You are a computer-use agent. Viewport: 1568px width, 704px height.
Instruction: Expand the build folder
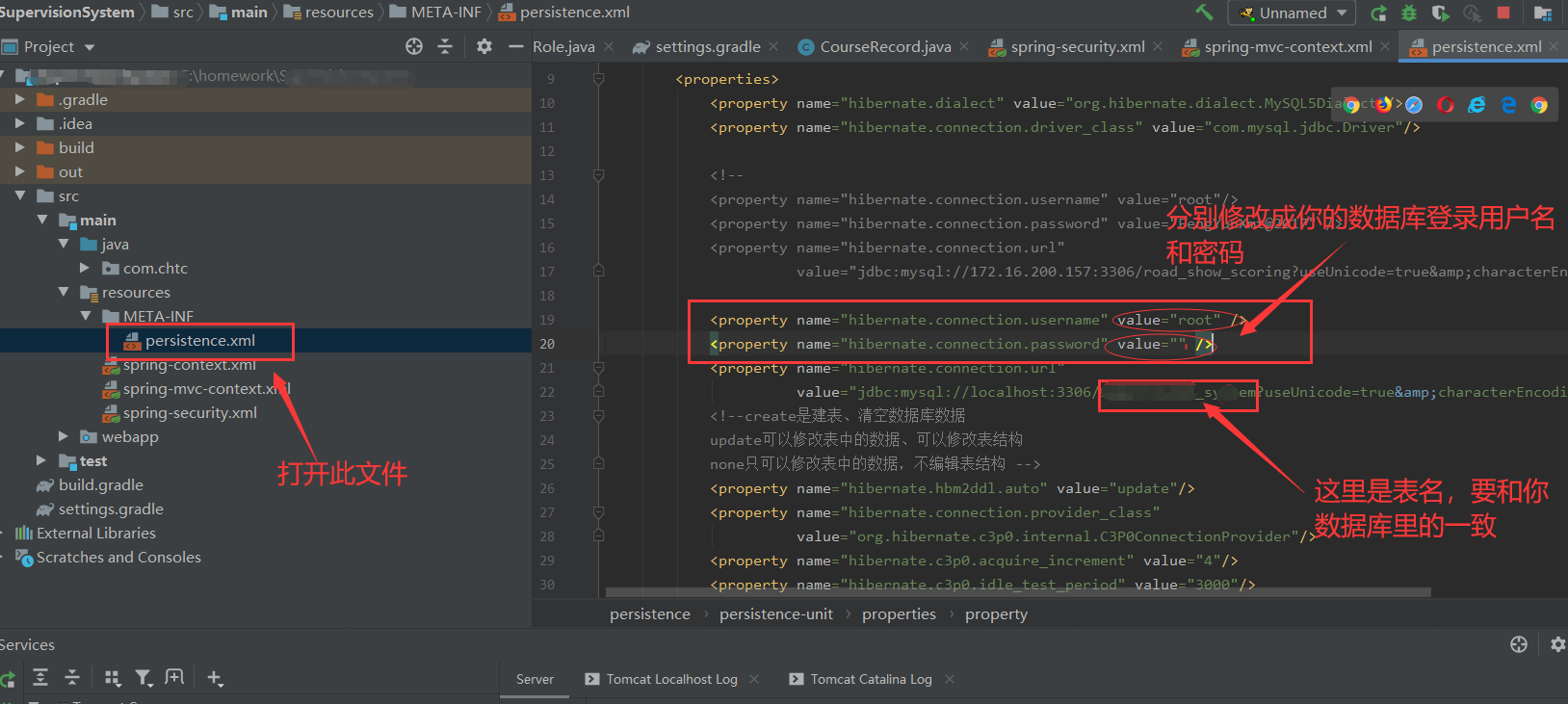click(x=19, y=147)
